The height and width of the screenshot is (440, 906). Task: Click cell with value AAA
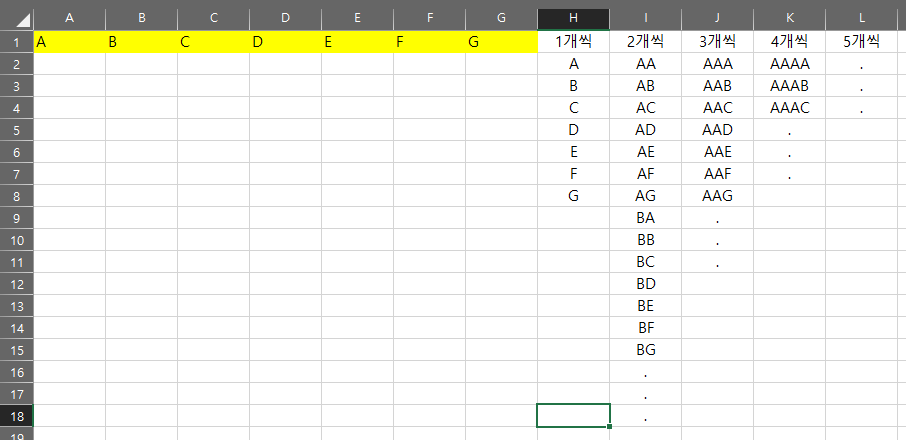coord(717,64)
